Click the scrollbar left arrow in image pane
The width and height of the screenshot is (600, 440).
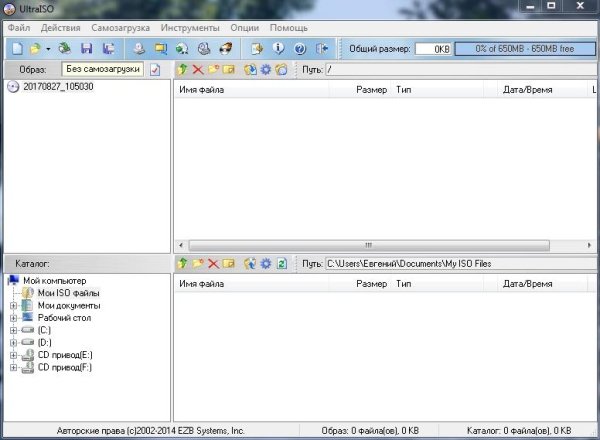point(181,245)
